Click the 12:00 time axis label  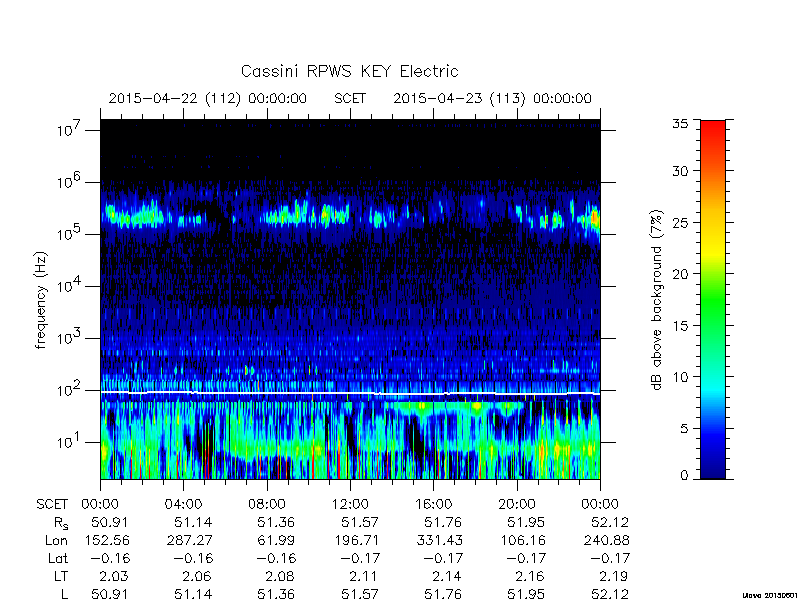[350, 504]
